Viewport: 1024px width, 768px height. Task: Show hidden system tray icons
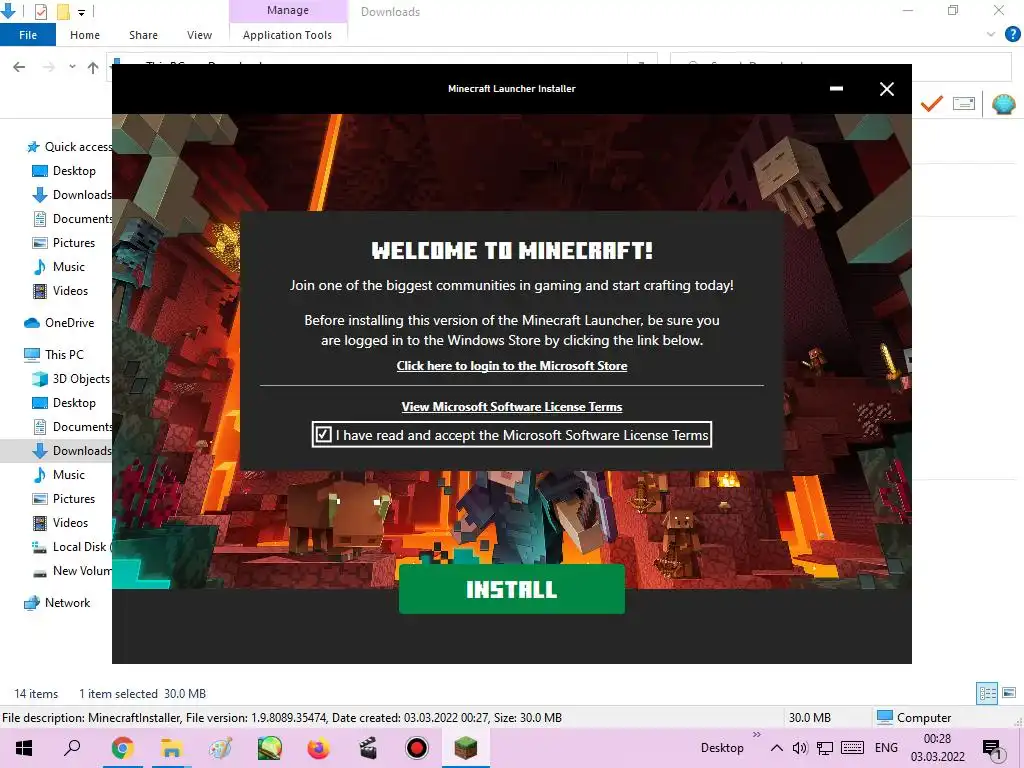point(776,748)
